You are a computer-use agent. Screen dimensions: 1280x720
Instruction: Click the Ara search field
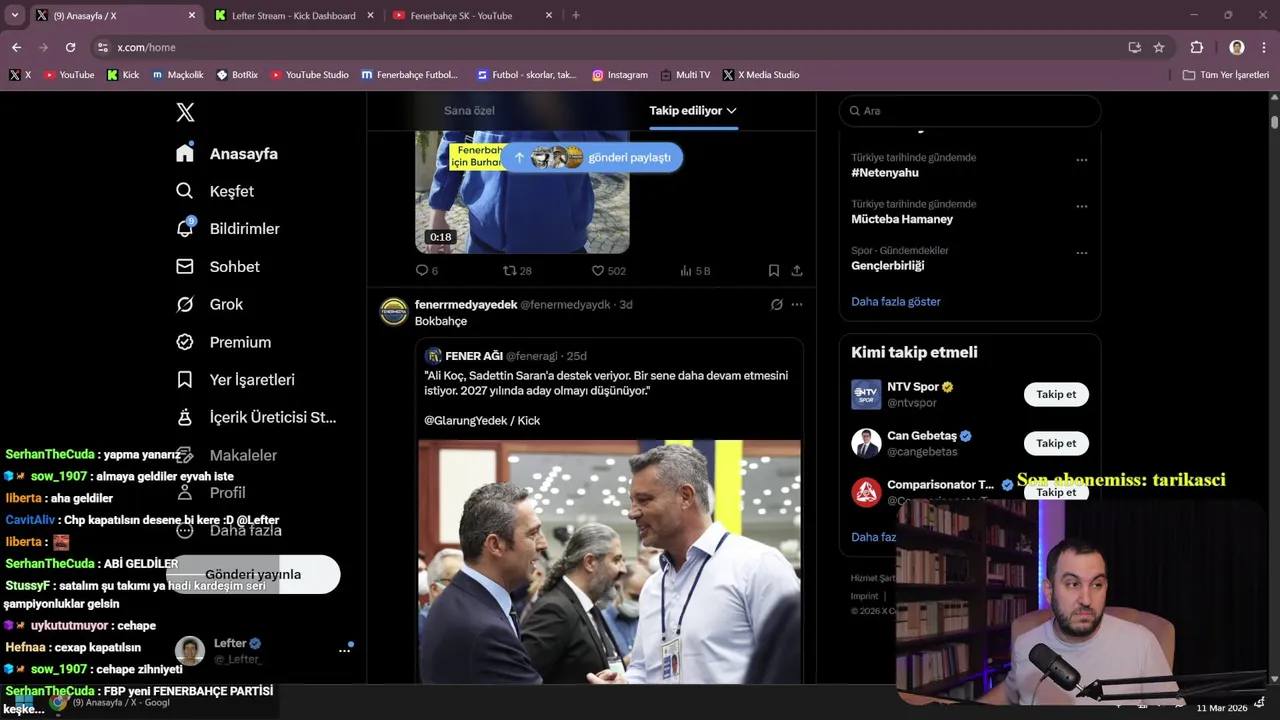(970, 111)
